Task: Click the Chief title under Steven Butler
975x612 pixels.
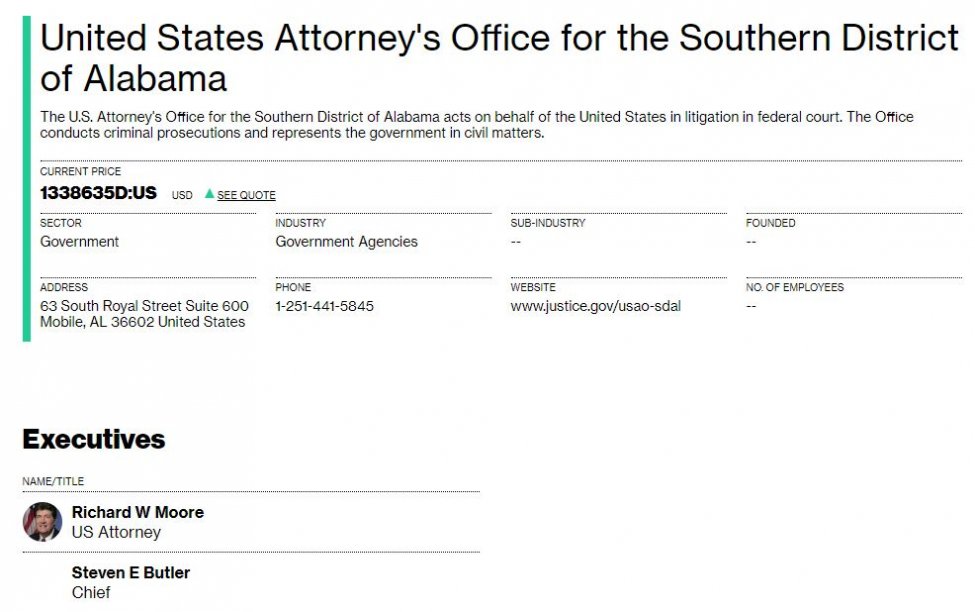Action: tap(91, 592)
